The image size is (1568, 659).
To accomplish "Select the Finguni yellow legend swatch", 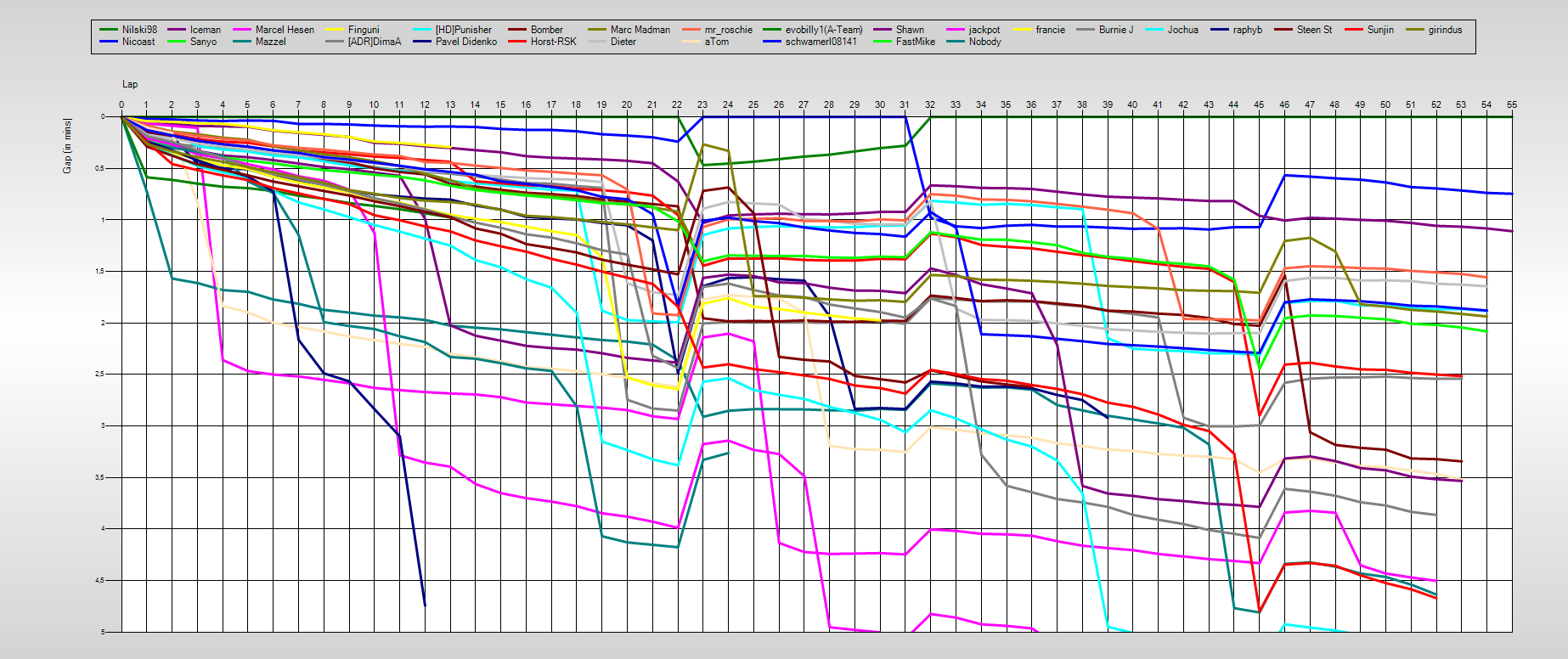I will (x=335, y=30).
